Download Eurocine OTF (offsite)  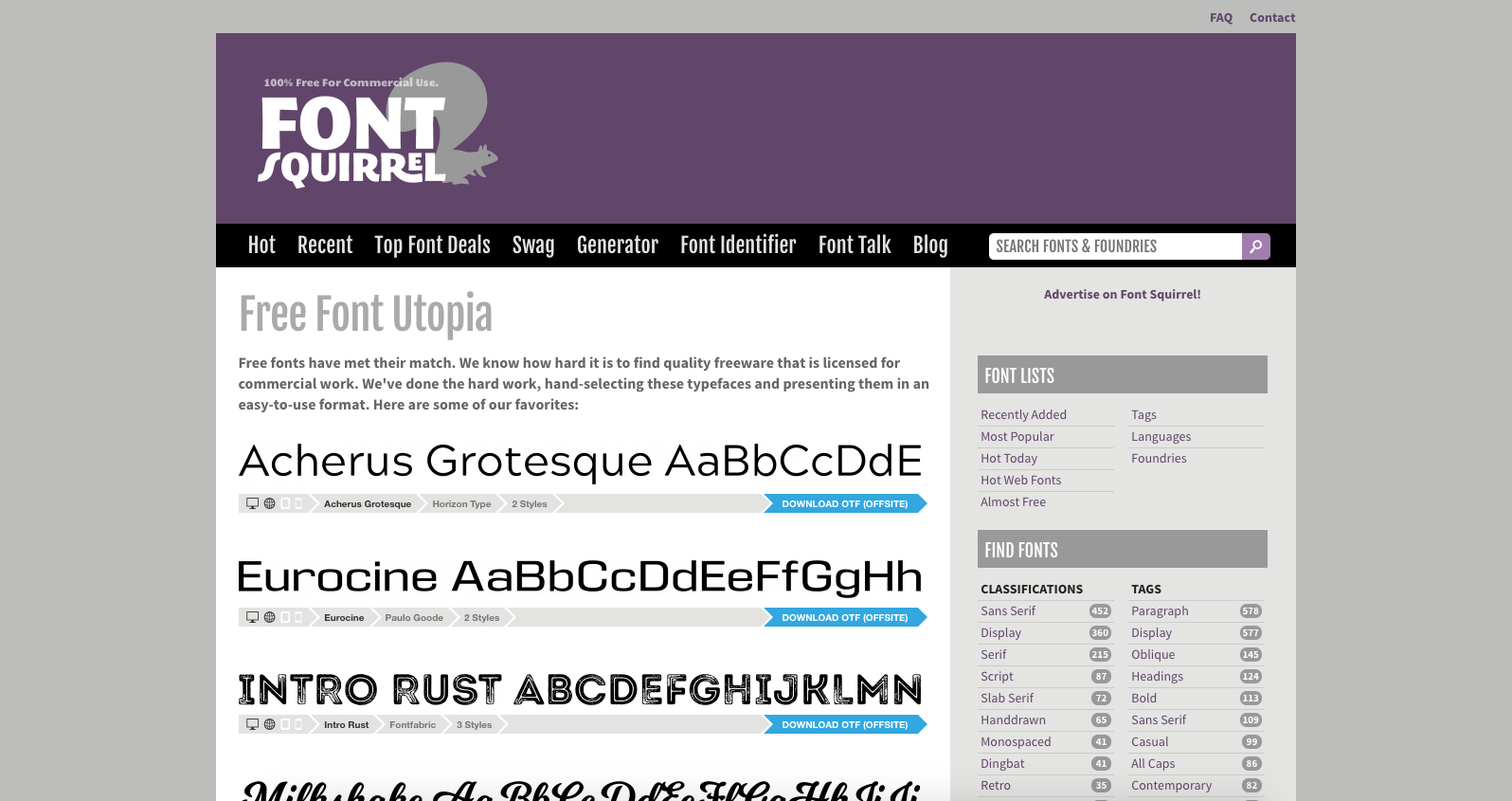(x=845, y=617)
